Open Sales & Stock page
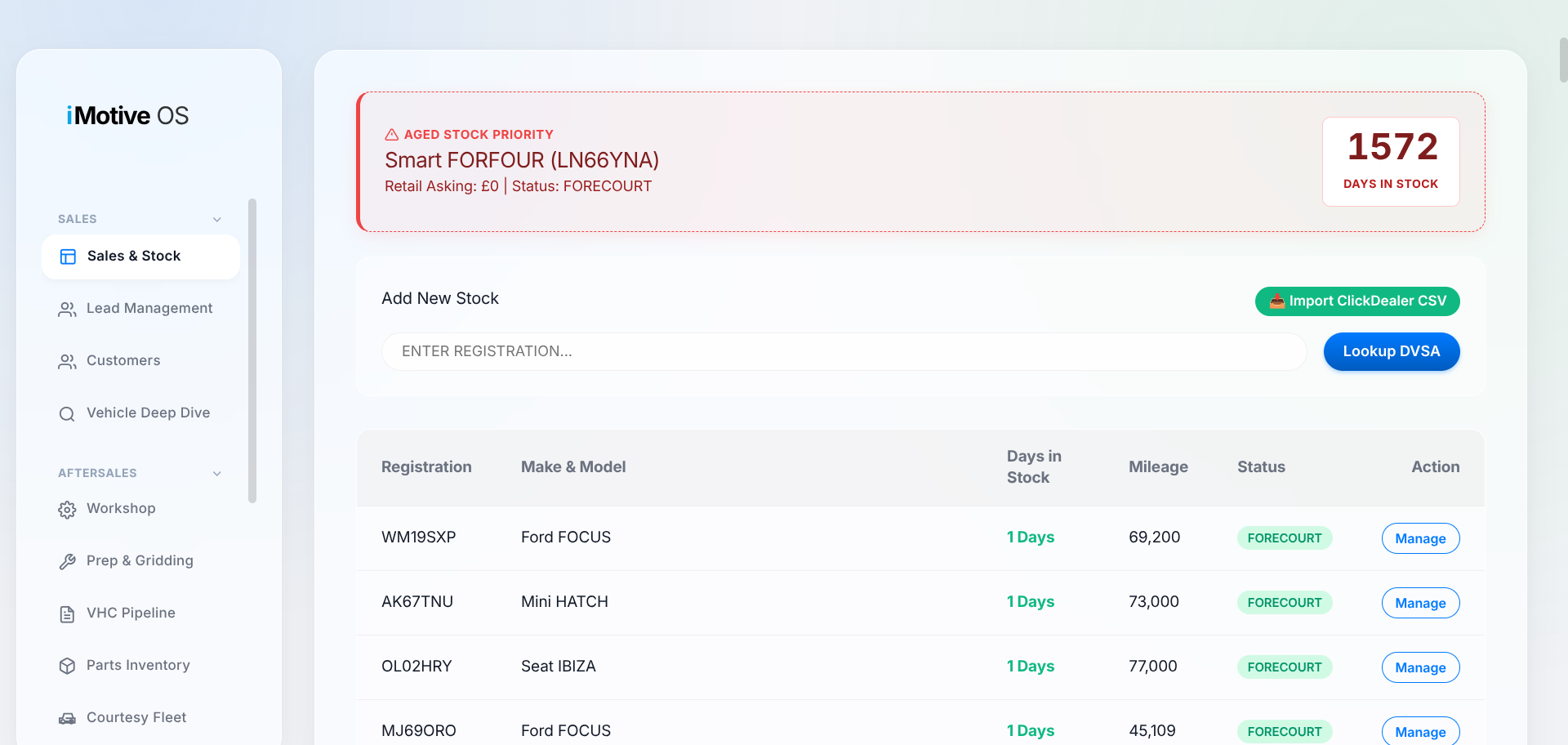1568x745 pixels. click(140, 257)
